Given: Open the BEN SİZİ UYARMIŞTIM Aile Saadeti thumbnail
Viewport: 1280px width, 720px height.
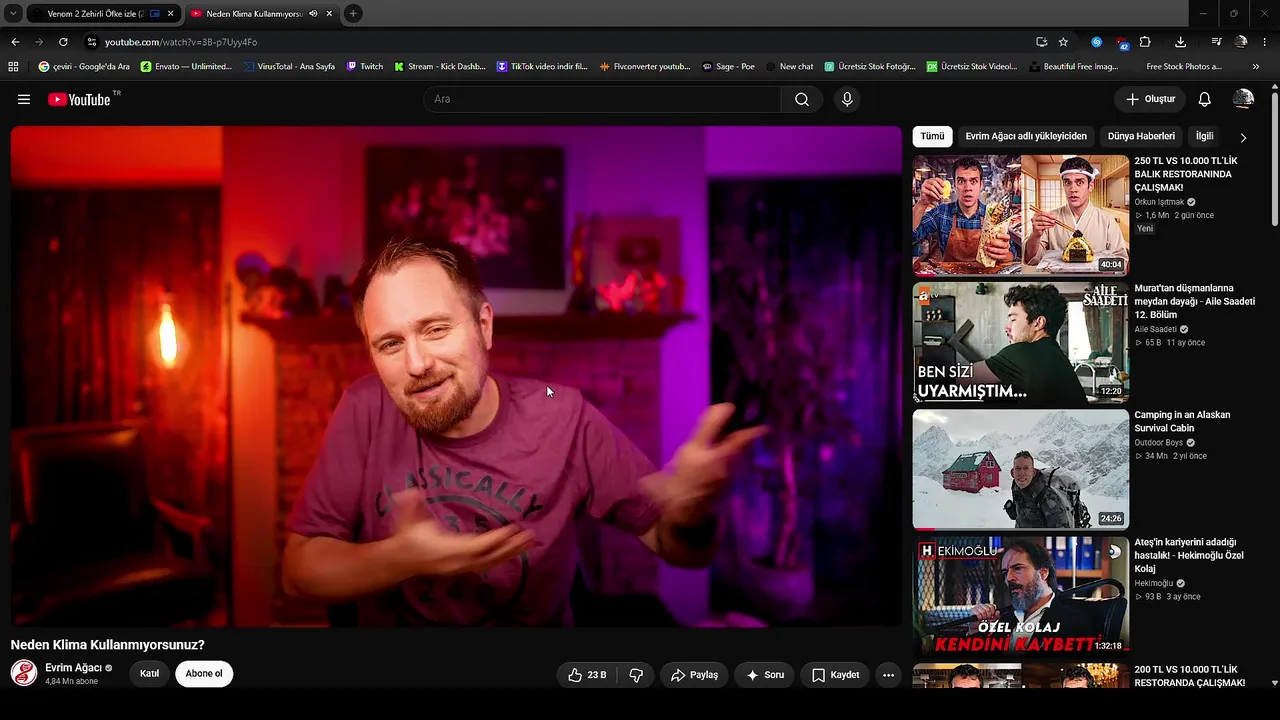Looking at the screenshot, I should pyautogui.click(x=1021, y=343).
